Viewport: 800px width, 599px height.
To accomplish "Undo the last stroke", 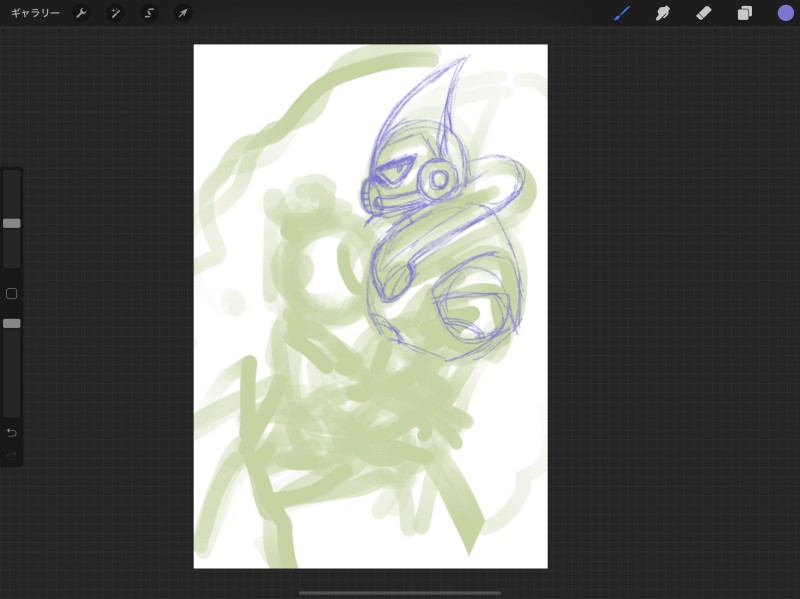I will click(12, 433).
